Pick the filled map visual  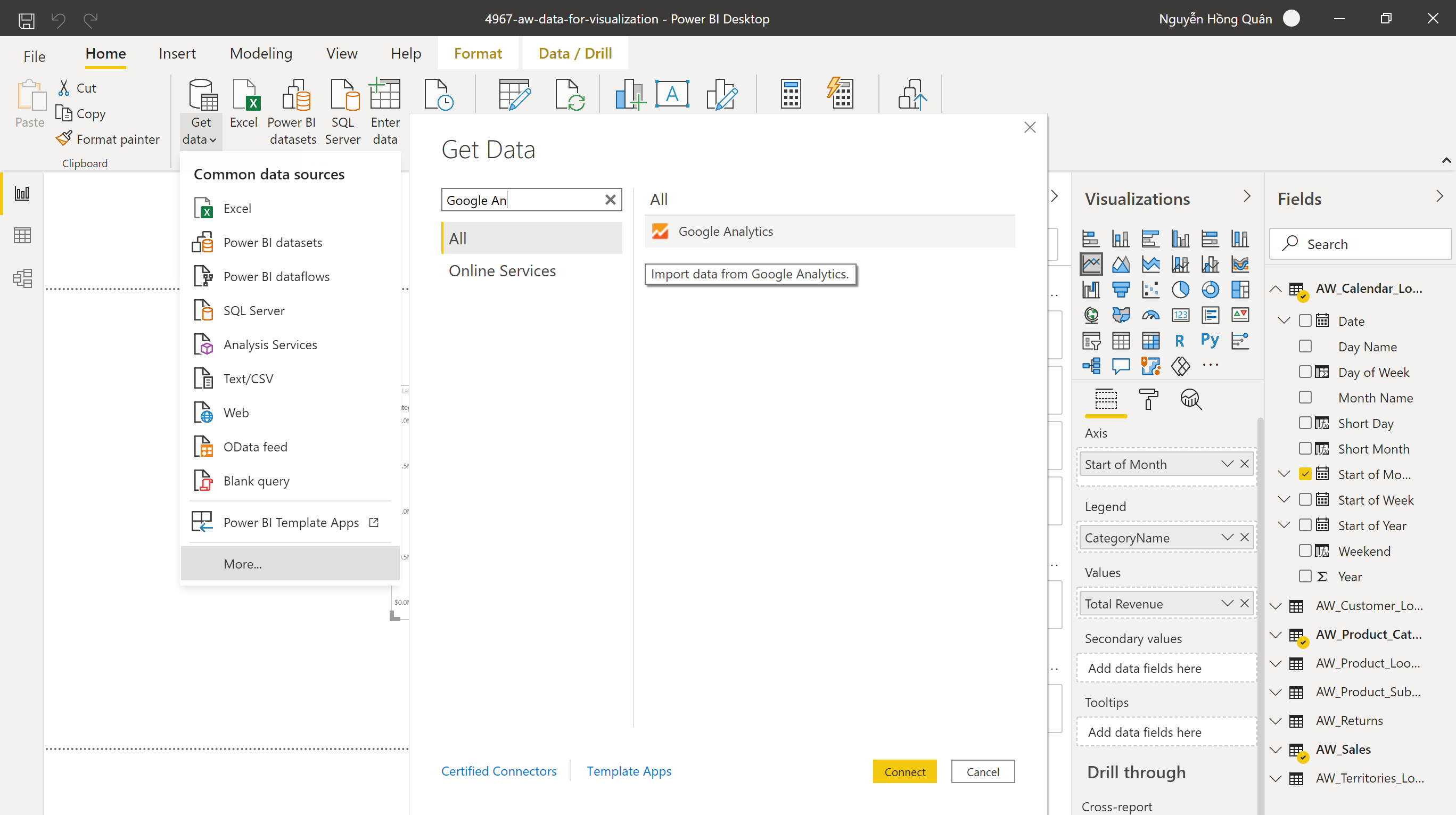(x=1120, y=315)
